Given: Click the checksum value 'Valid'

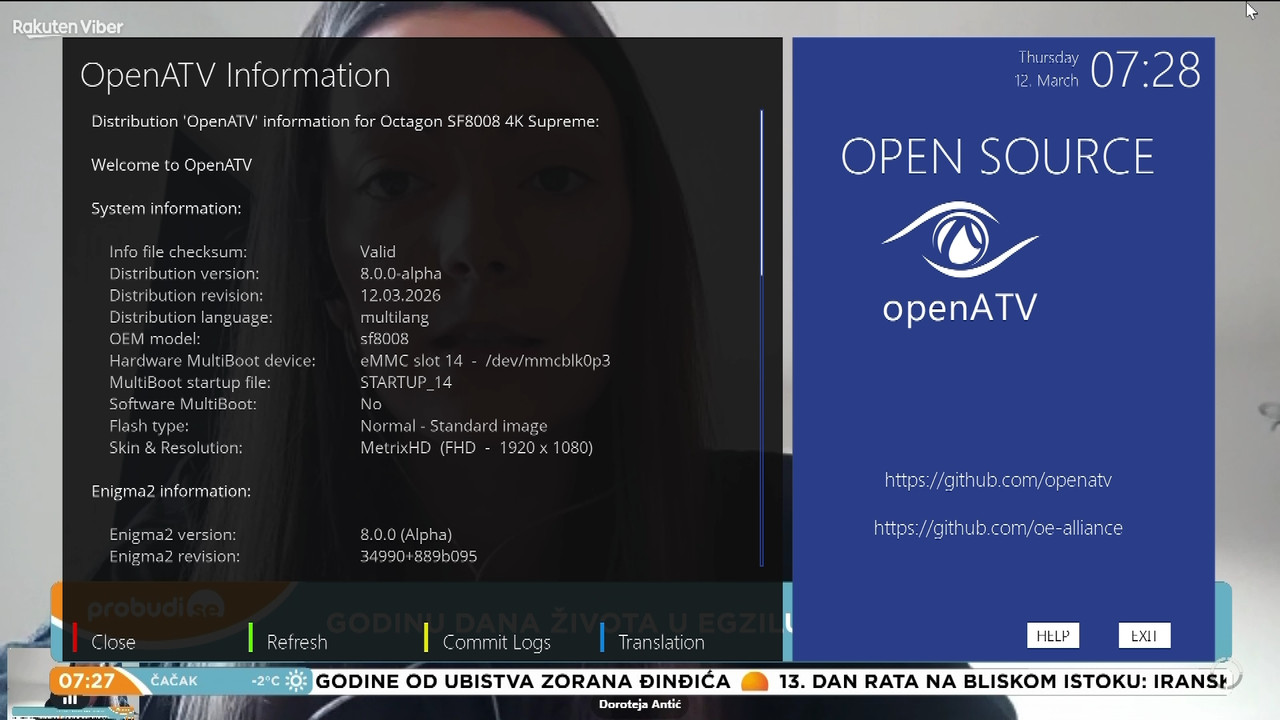Looking at the screenshot, I should 378,252.
